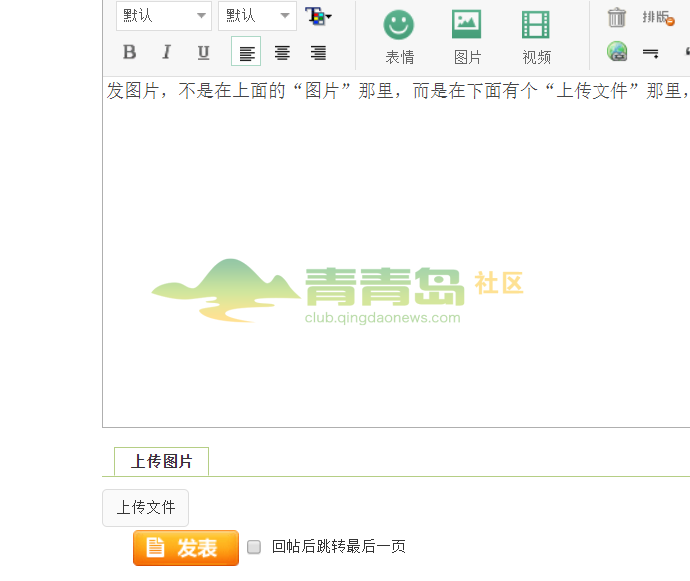Center align the text
Viewport: 690px width, 581px height.
tap(282, 52)
